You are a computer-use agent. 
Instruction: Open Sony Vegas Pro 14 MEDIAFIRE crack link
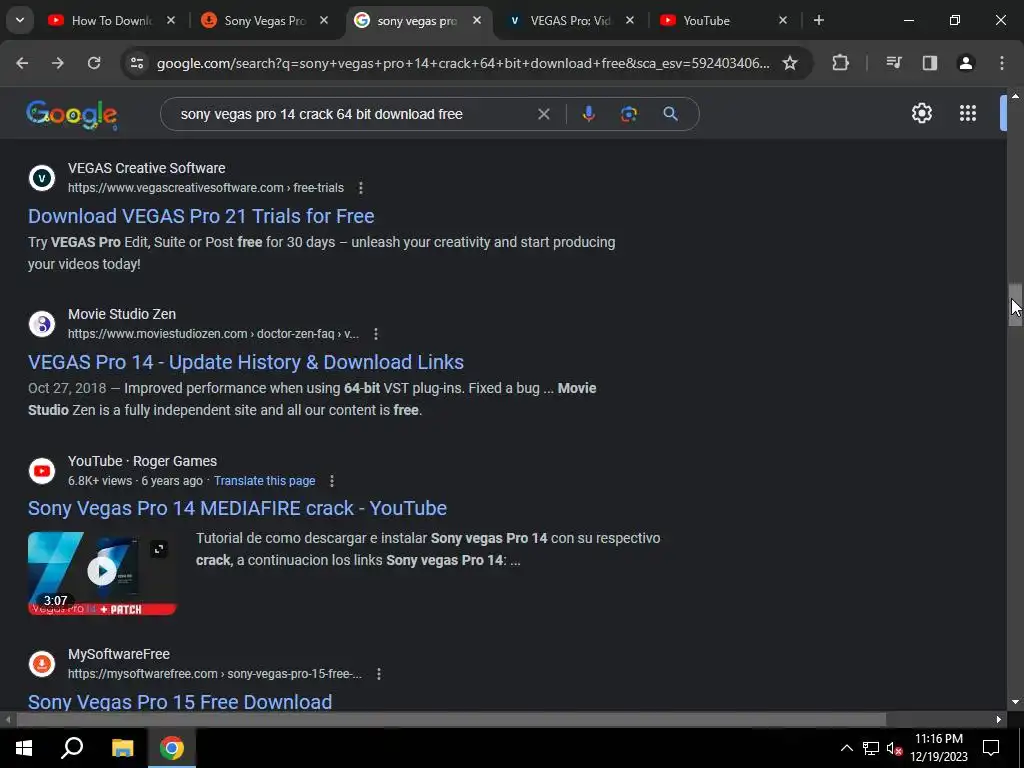coord(237,508)
